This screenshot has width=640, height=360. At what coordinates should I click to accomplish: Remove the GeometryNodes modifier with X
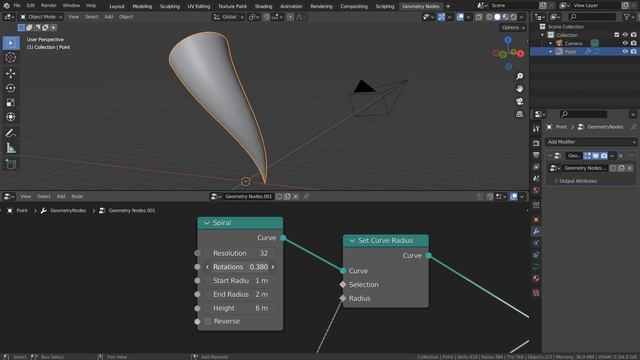[x=621, y=156]
